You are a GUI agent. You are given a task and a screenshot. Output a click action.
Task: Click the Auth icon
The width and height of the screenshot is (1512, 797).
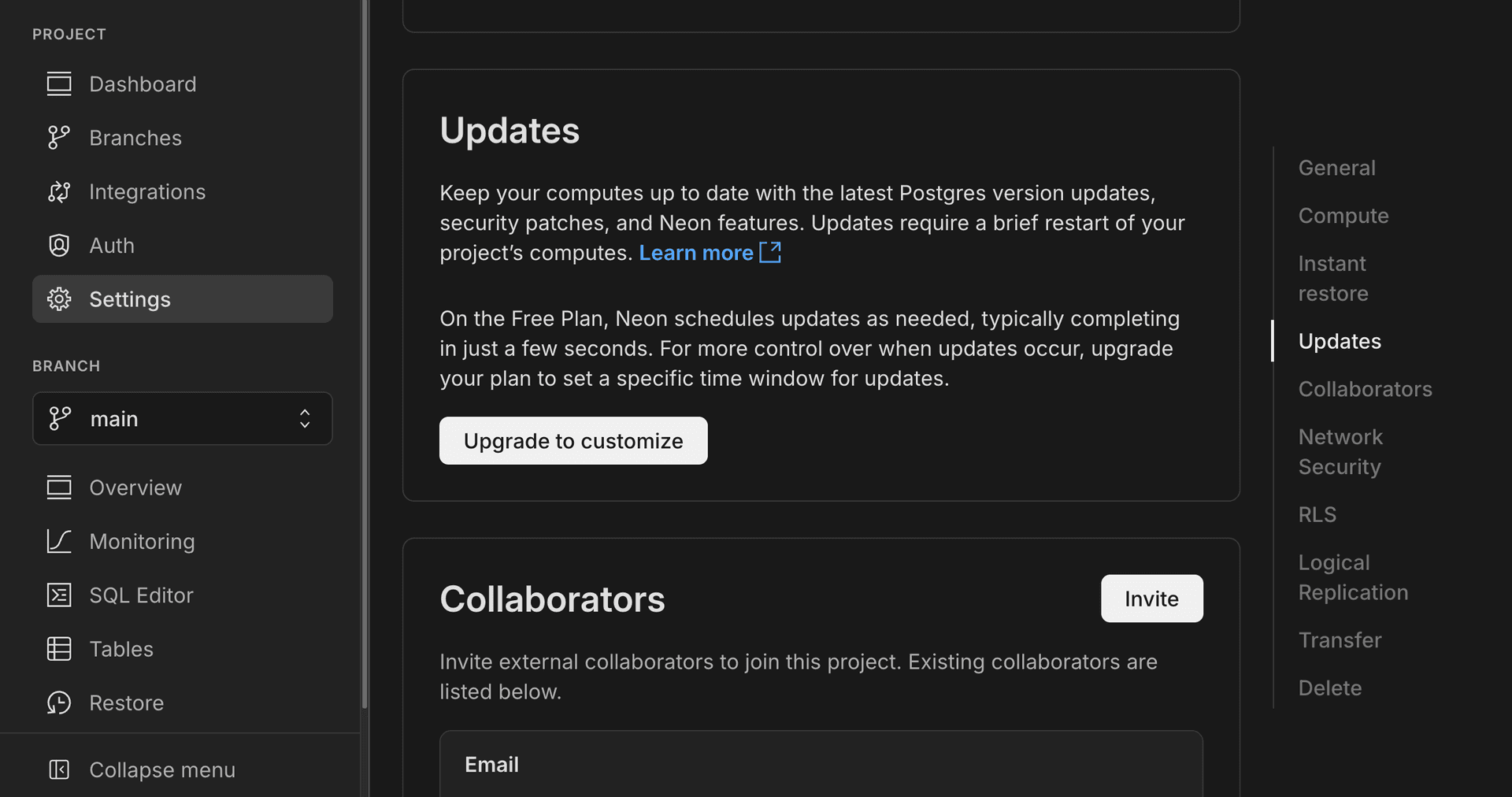pos(59,245)
